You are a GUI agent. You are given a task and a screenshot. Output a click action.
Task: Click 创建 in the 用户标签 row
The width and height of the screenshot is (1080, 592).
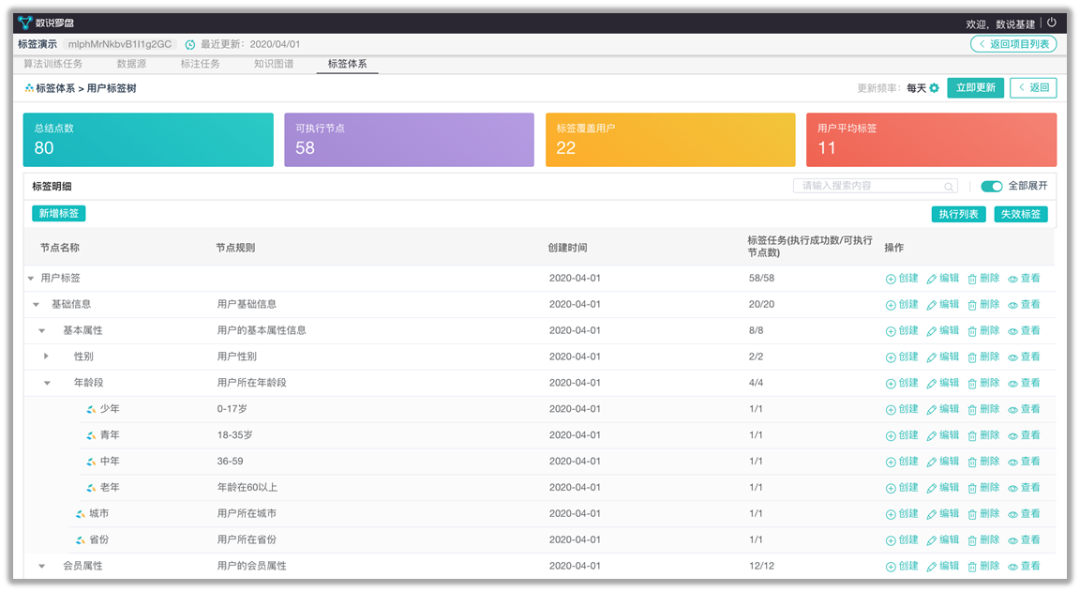tap(902, 278)
